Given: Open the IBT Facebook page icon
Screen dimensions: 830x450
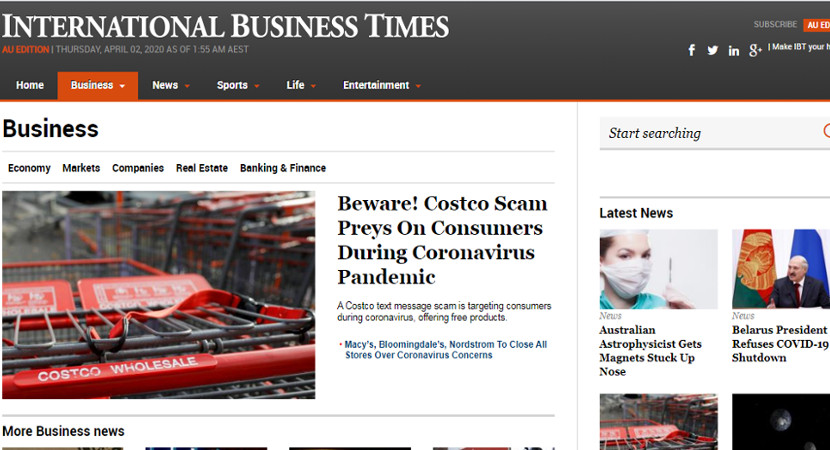Looking at the screenshot, I should coord(691,50).
